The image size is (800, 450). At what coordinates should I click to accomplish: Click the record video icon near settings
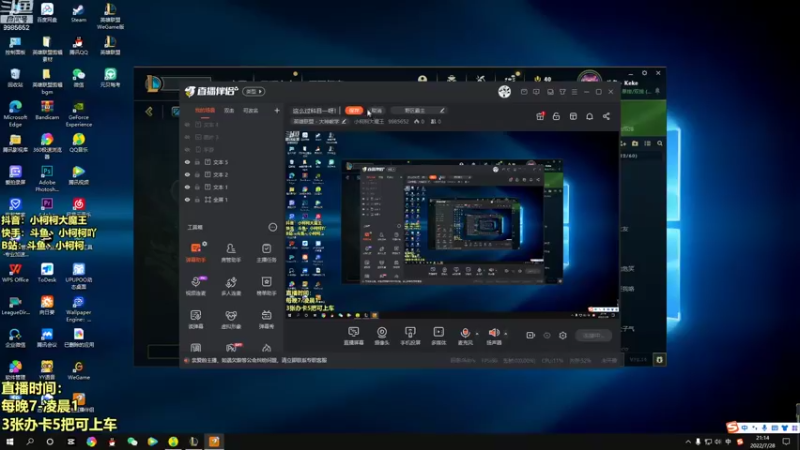tap(531, 335)
